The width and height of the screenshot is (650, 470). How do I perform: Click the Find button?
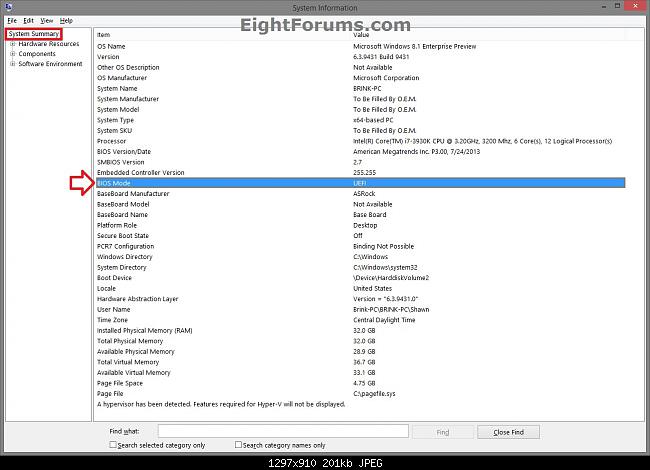click(443, 432)
